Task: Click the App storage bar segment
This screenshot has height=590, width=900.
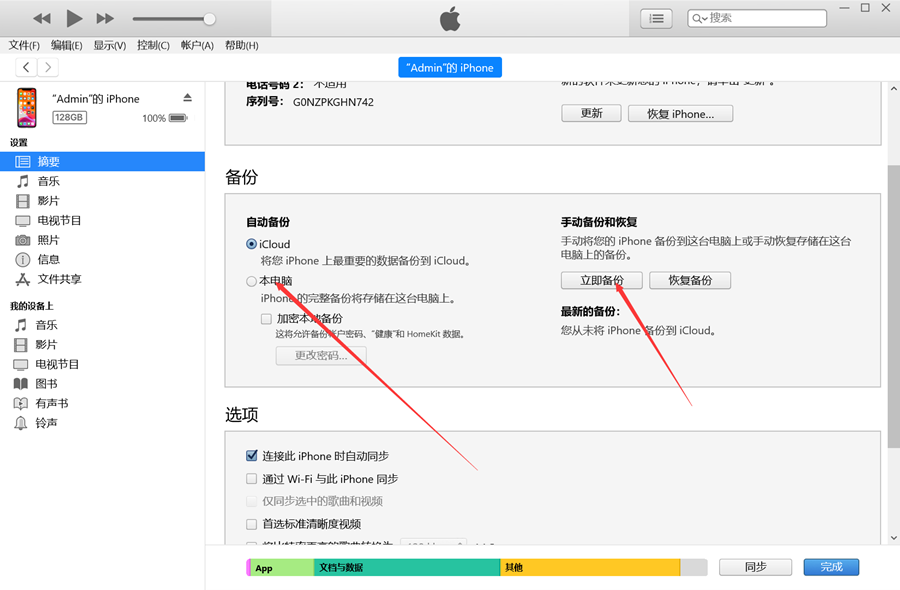Action: click(282, 568)
